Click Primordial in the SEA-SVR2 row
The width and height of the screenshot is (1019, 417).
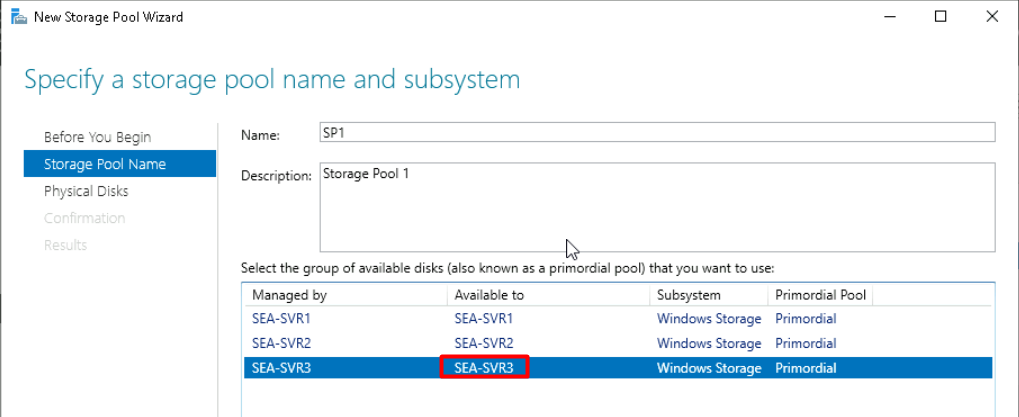tap(806, 343)
